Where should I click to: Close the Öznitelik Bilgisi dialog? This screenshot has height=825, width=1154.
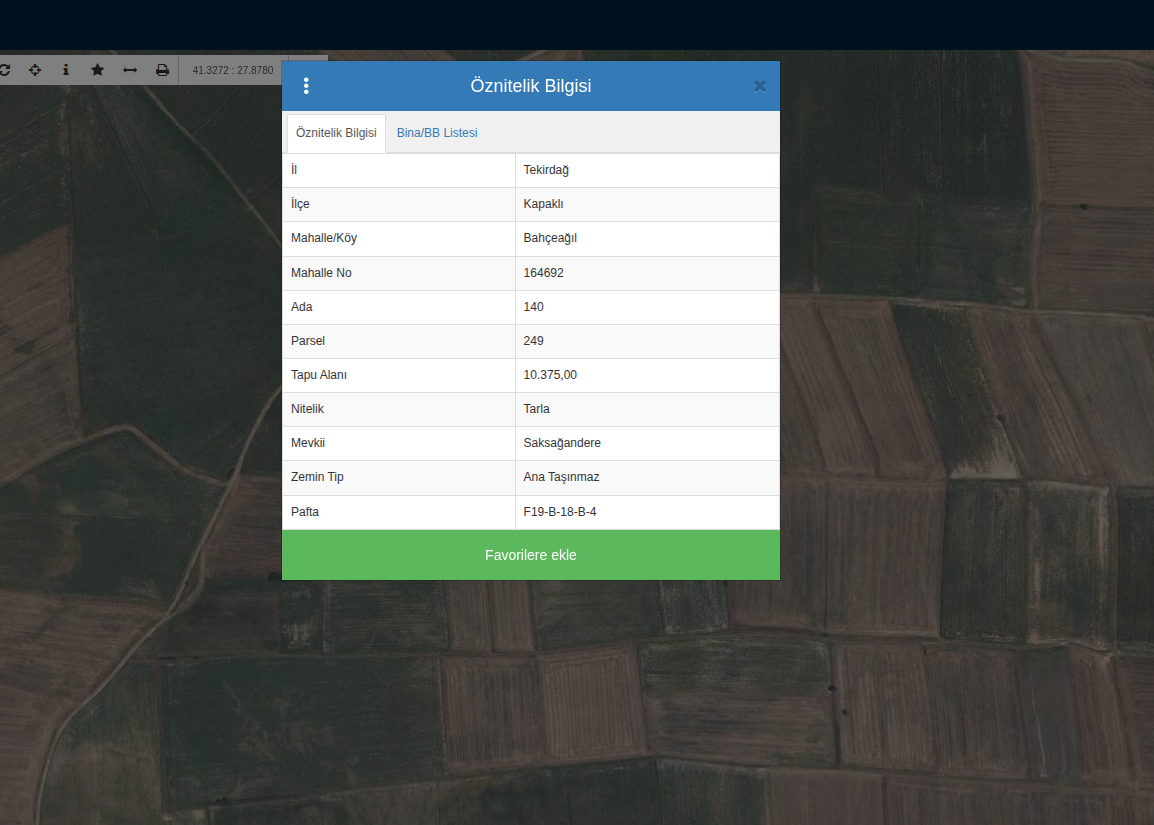(x=760, y=86)
